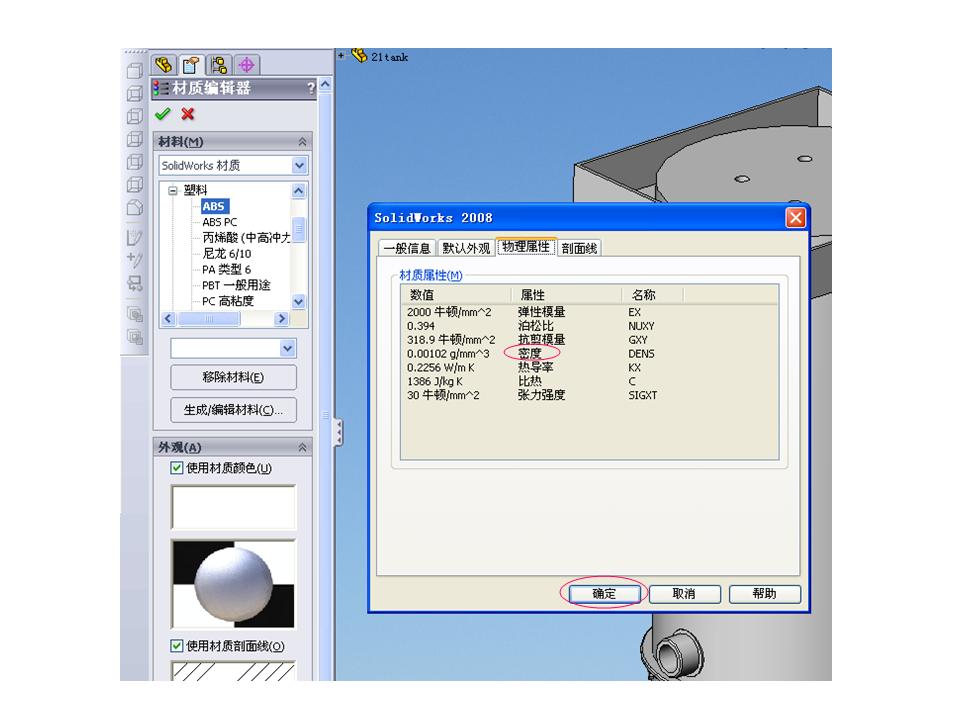Image resolution: width=960 pixels, height=720 pixels.
Task: Expand the flyout tree plus beside 21tank
Action: click(341, 56)
